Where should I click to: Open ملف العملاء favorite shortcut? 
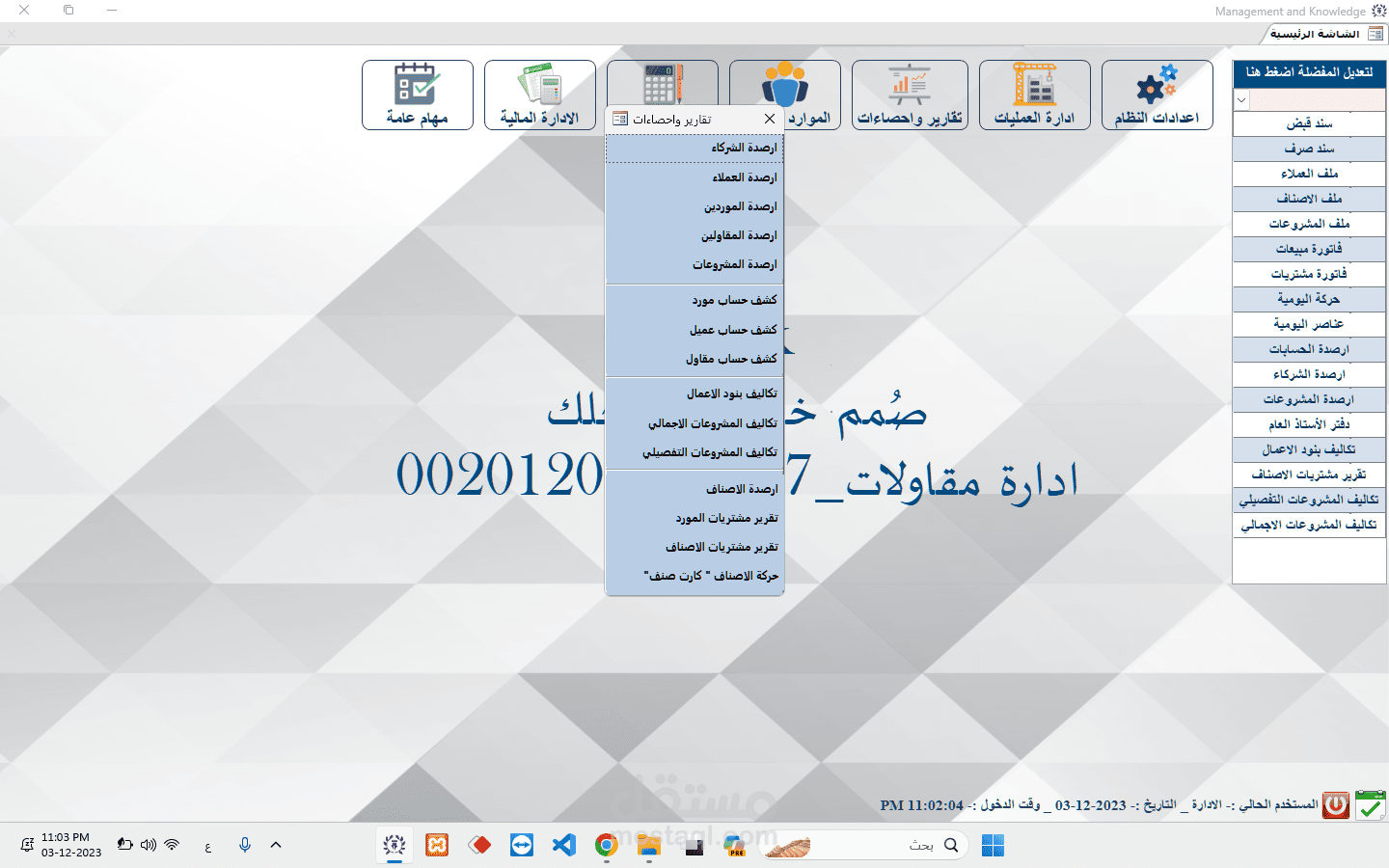(1309, 174)
